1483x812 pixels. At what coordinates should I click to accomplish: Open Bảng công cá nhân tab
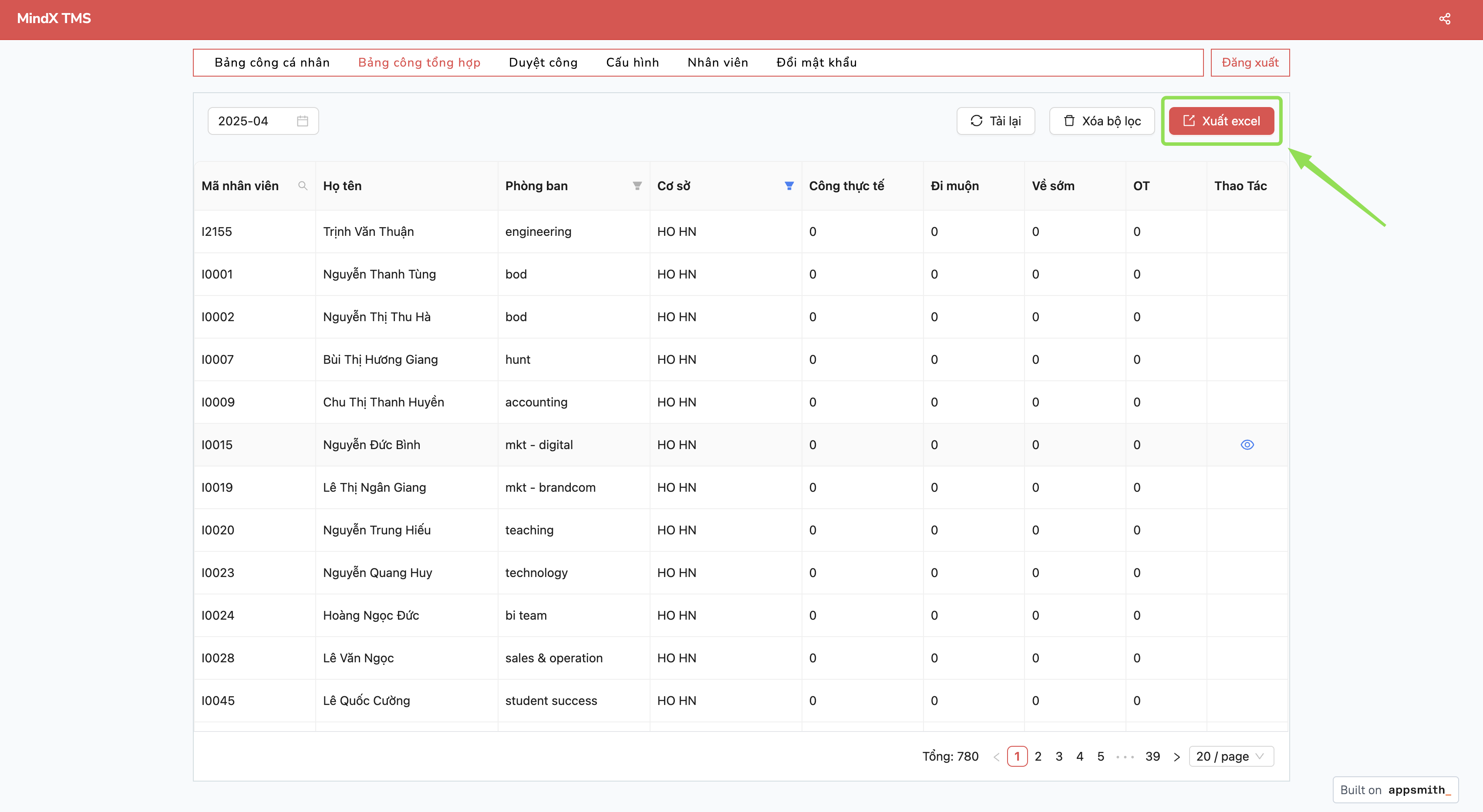coord(272,62)
